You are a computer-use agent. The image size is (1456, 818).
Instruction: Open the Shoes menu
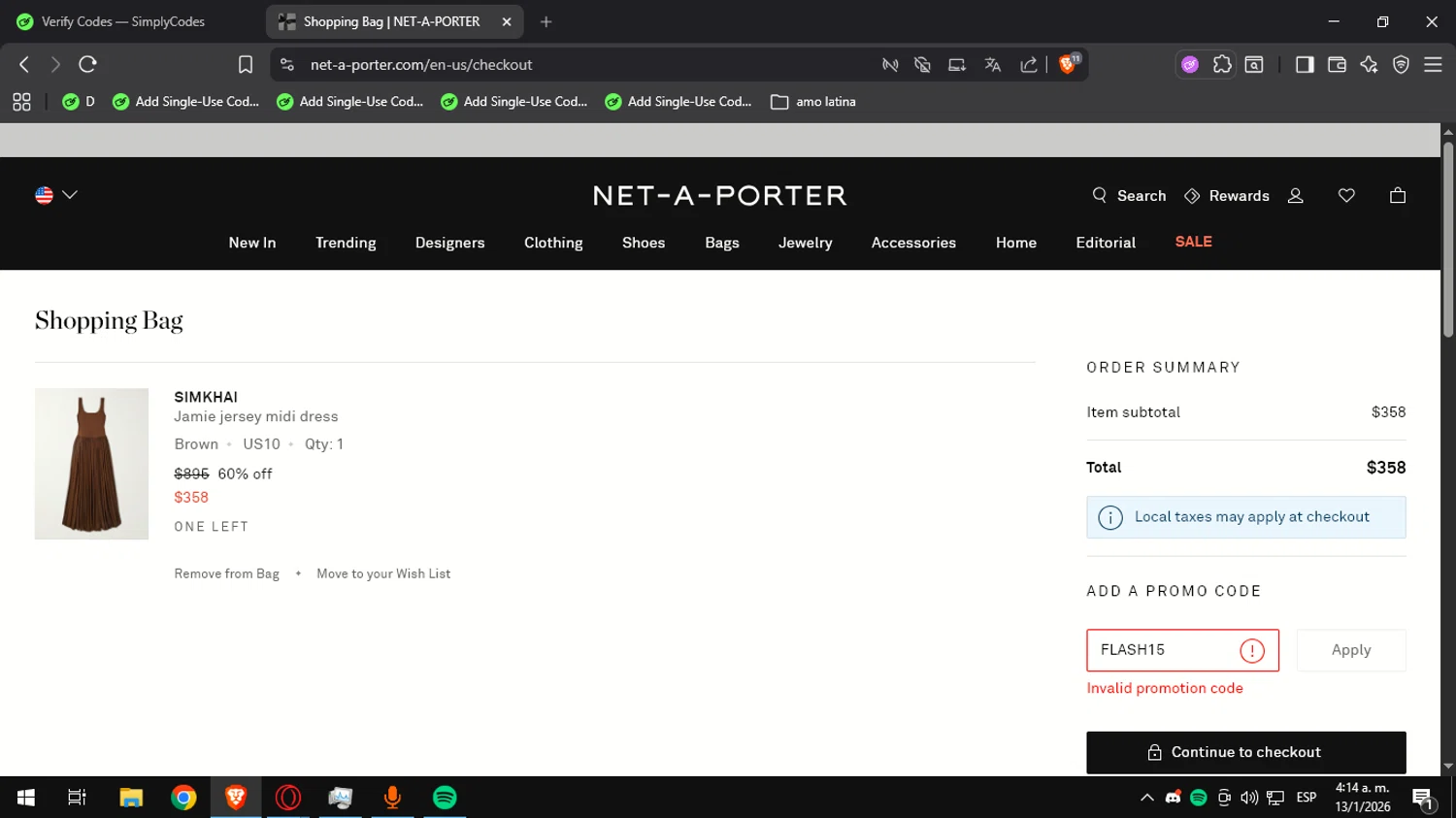click(x=644, y=243)
